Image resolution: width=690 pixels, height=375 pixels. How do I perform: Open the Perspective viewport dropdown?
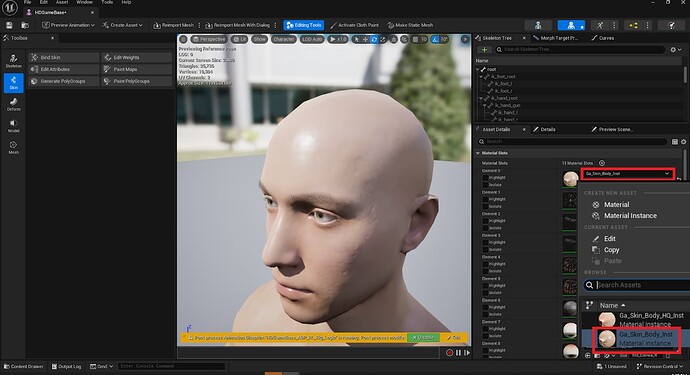click(209, 40)
